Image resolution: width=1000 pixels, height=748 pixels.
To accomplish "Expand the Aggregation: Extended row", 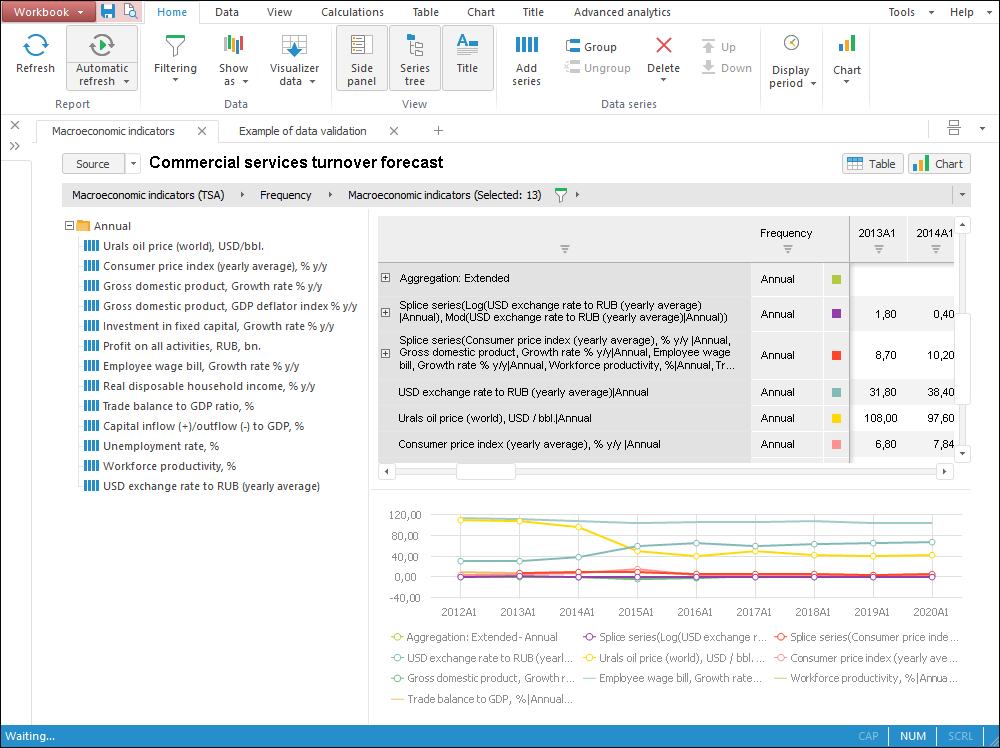I will [x=385, y=278].
